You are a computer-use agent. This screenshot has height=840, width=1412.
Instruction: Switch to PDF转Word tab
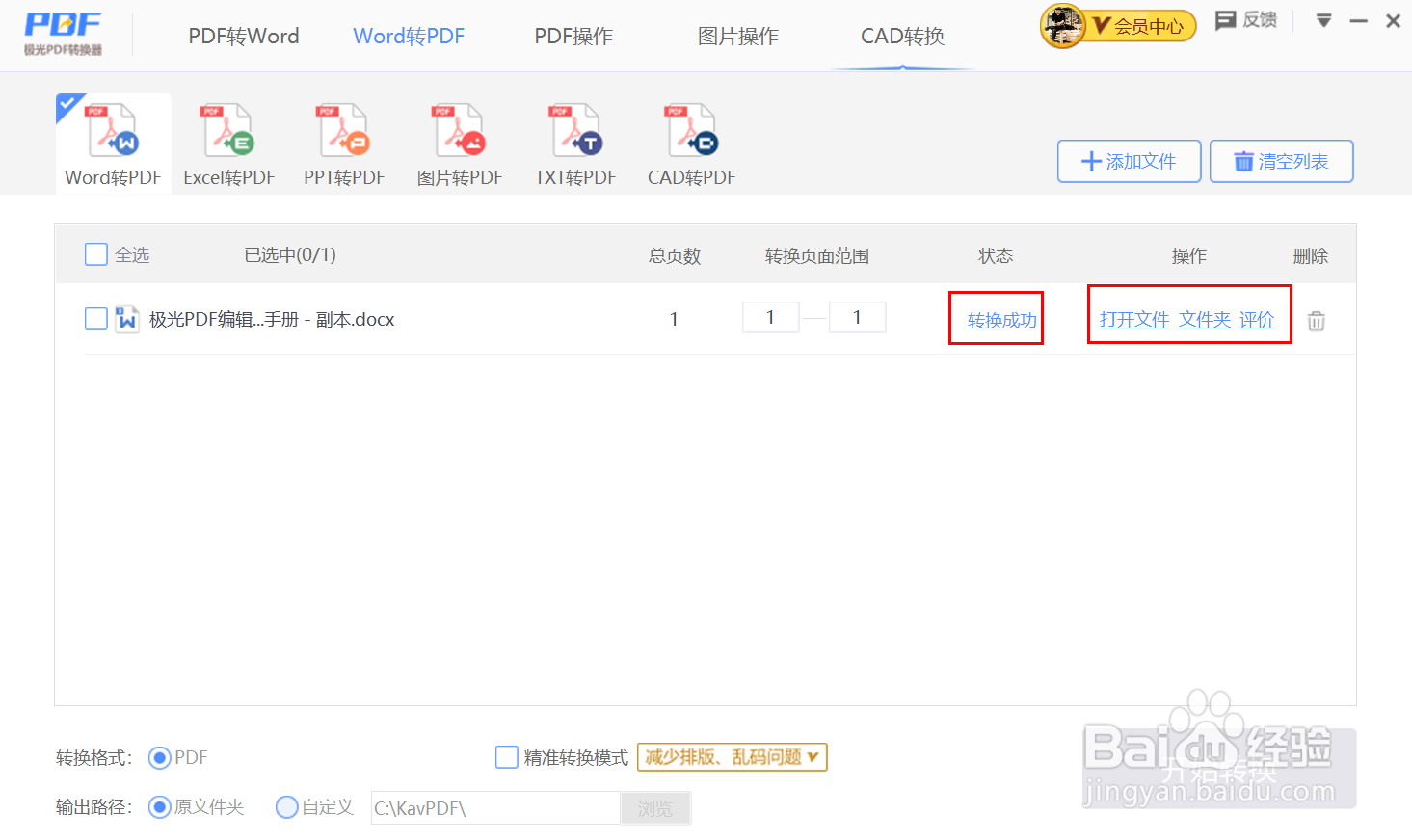click(x=244, y=37)
